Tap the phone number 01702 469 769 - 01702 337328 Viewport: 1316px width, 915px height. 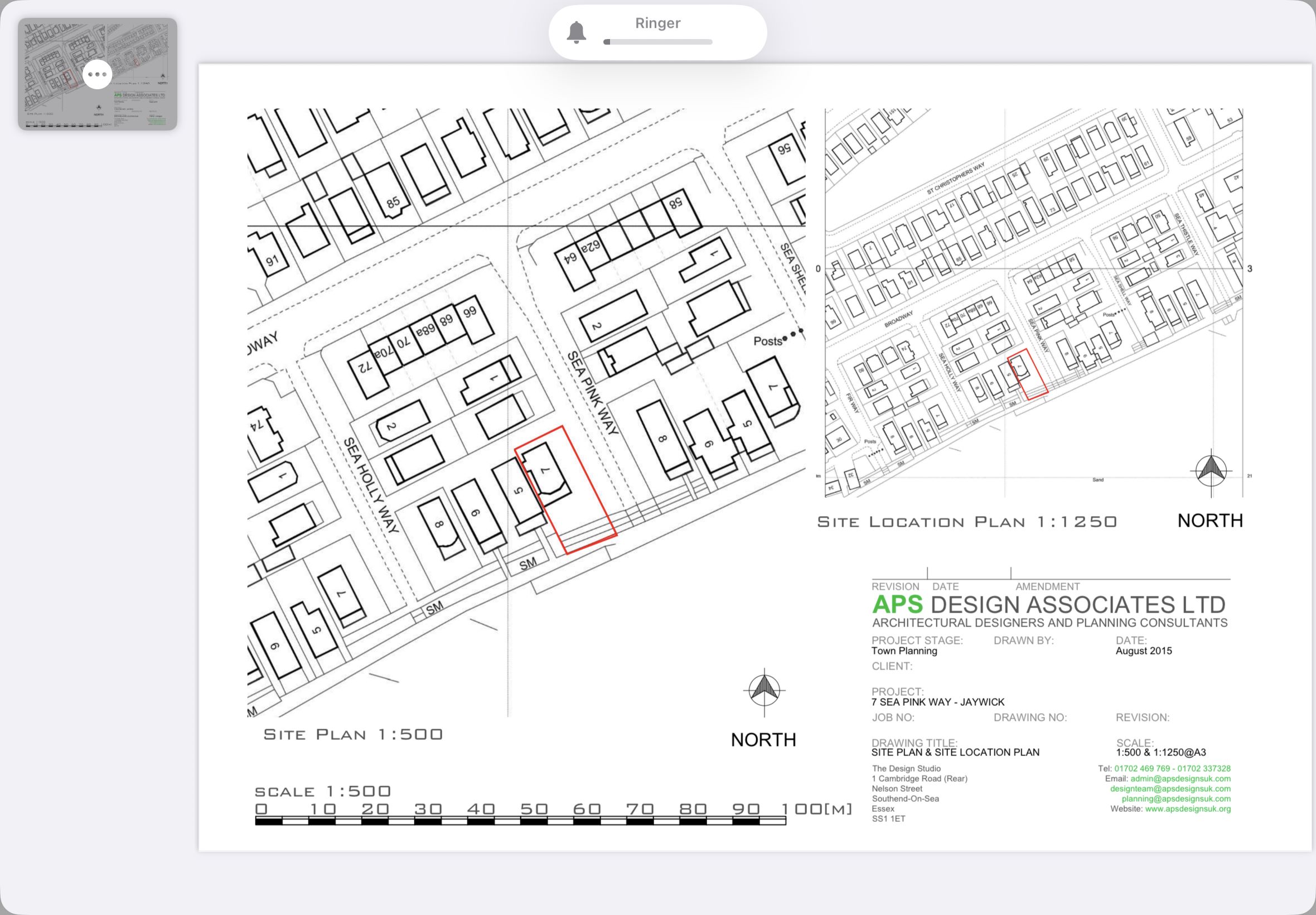[1172, 768]
